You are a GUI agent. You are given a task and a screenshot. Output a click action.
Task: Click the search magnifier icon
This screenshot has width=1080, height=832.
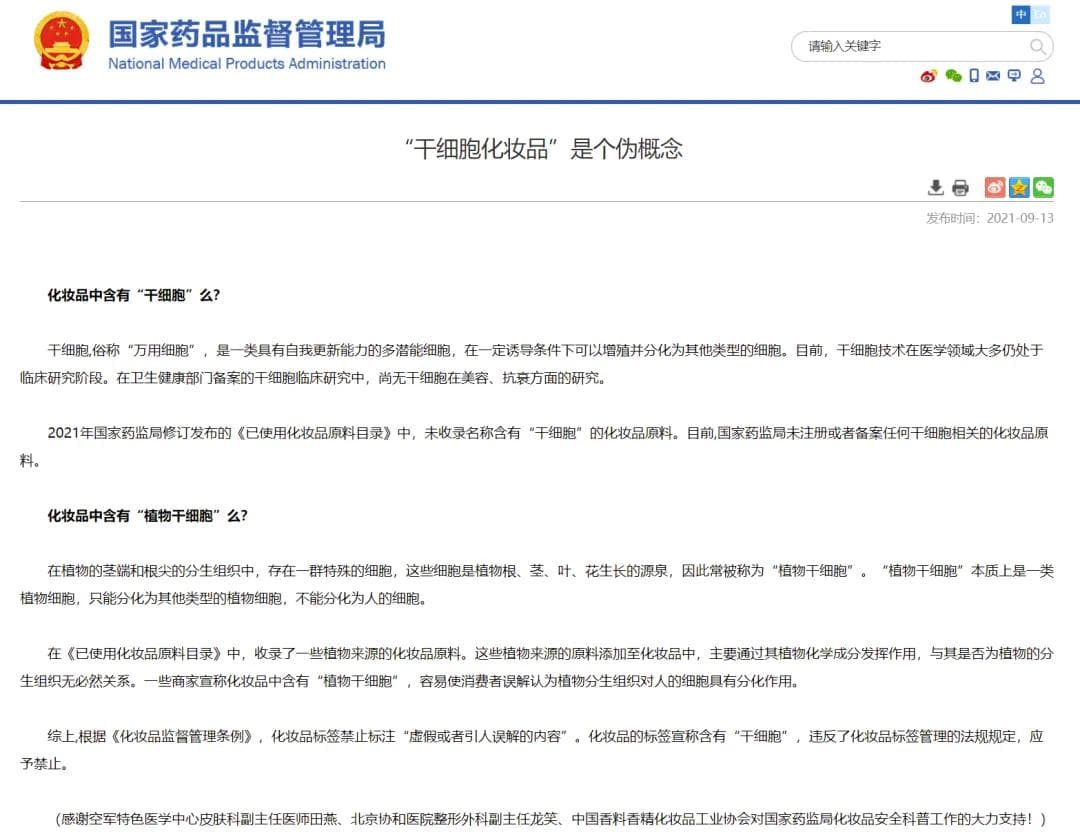click(x=1037, y=46)
